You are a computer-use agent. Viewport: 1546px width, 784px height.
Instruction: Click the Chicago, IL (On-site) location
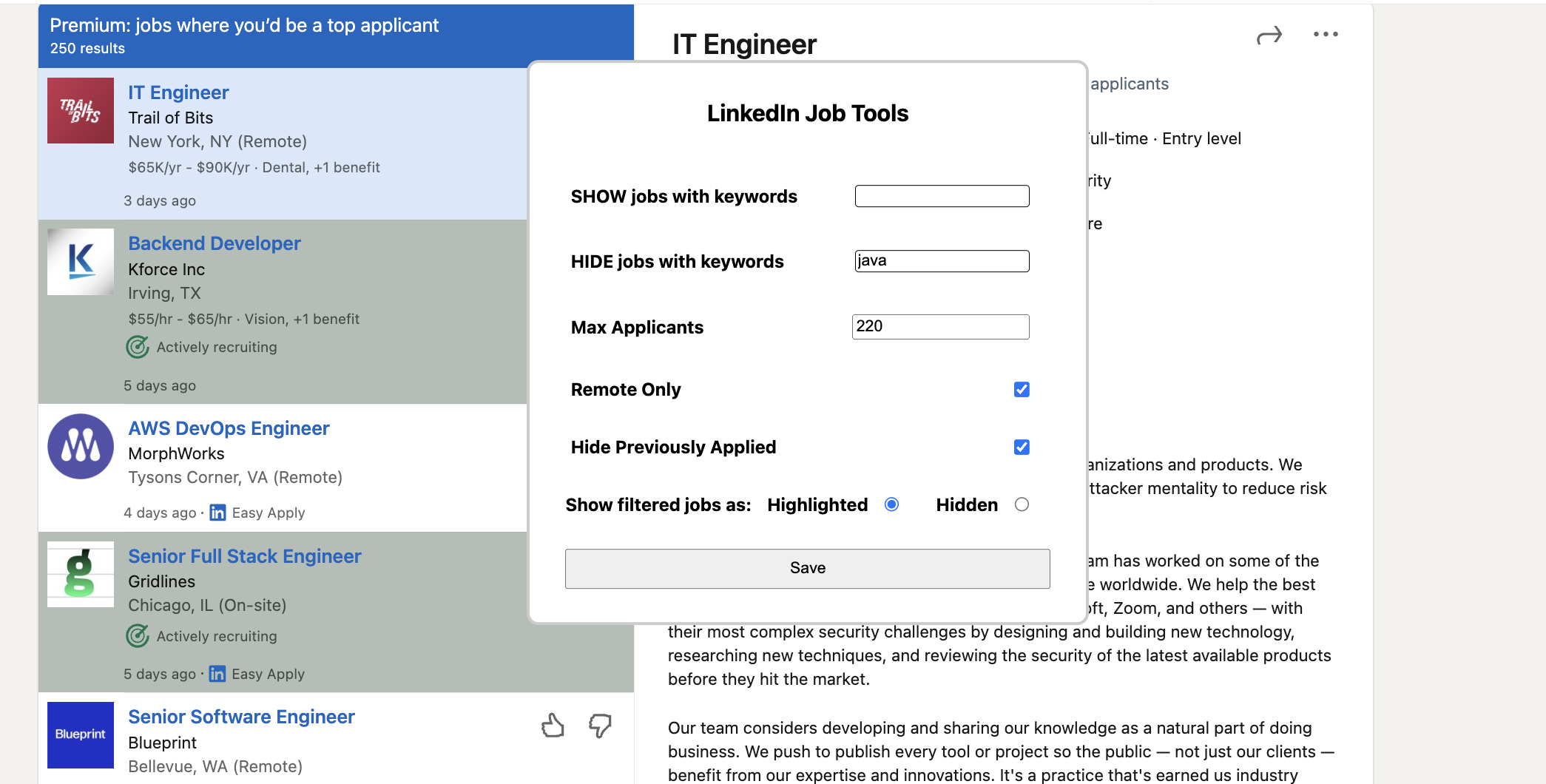(207, 605)
